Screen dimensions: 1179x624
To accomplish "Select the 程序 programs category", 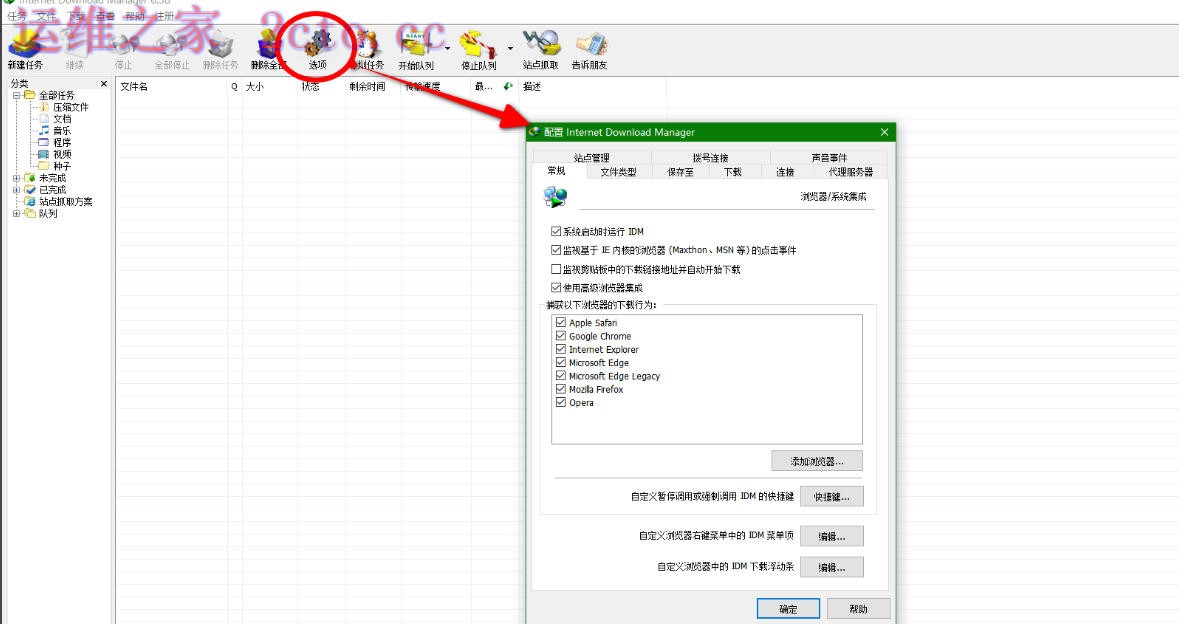I will click(x=62, y=143).
